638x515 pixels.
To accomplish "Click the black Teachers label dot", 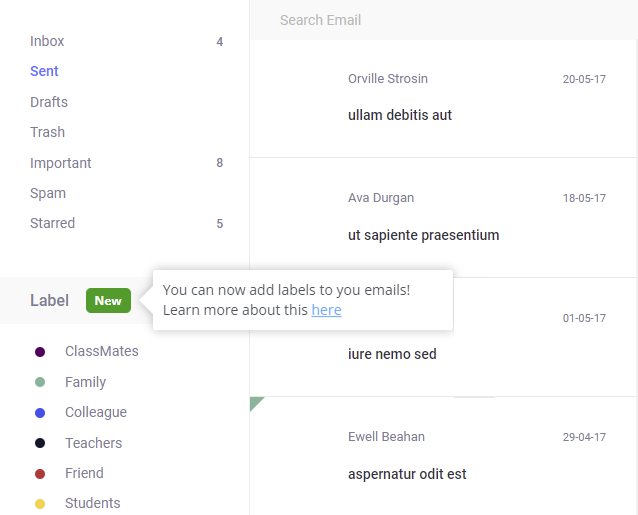I will click(x=40, y=443).
